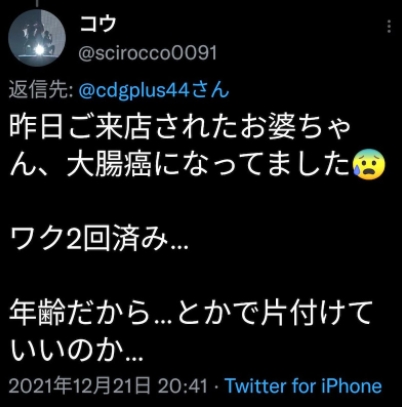The width and height of the screenshot is (402, 407).
Task: Click the line ワク2回済み…
Action: (99, 239)
